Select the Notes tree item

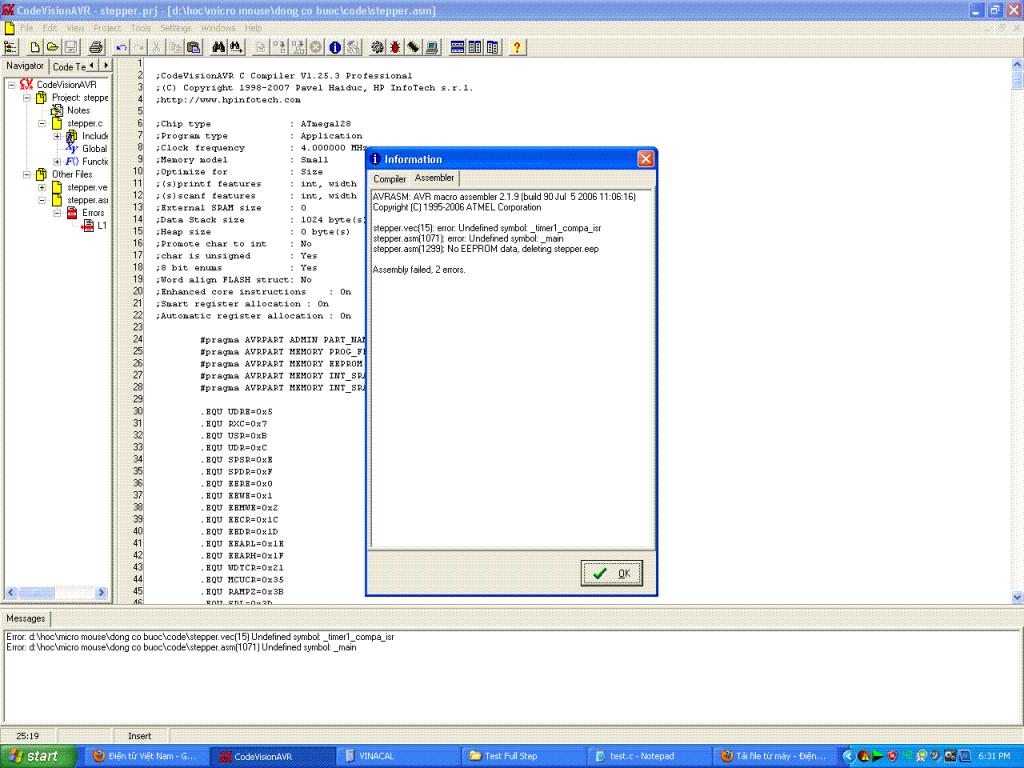78,110
